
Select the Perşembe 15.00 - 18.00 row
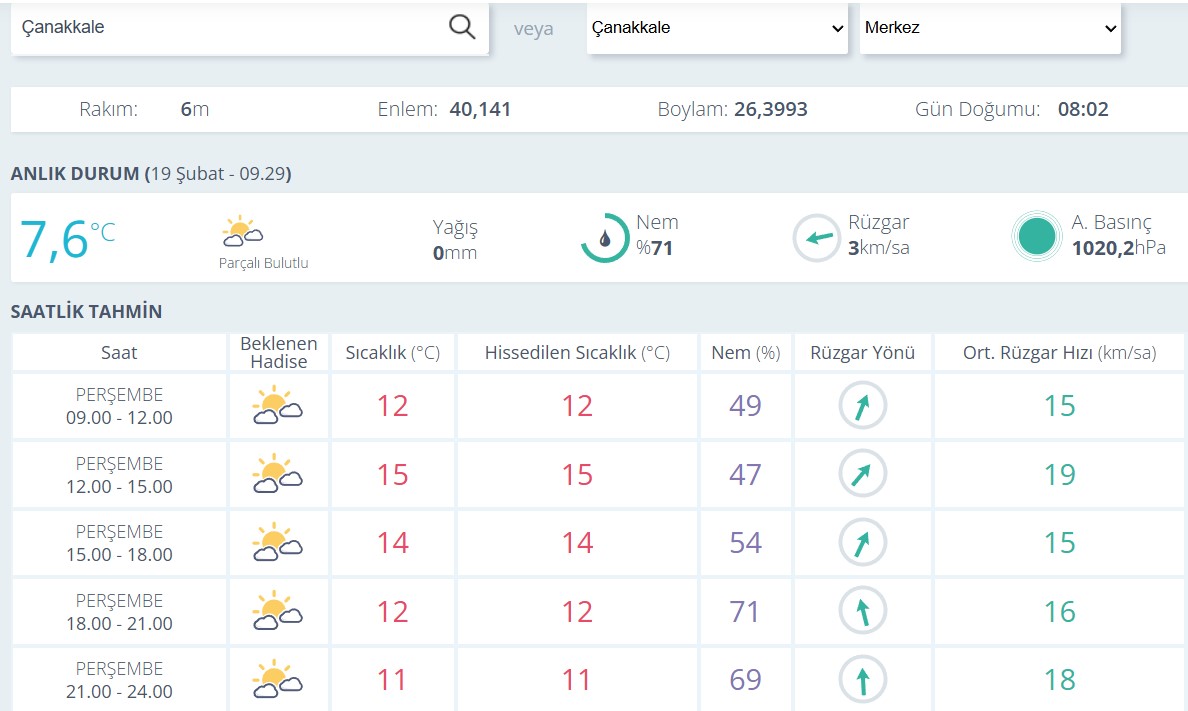pyautogui.click(x=119, y=543)
